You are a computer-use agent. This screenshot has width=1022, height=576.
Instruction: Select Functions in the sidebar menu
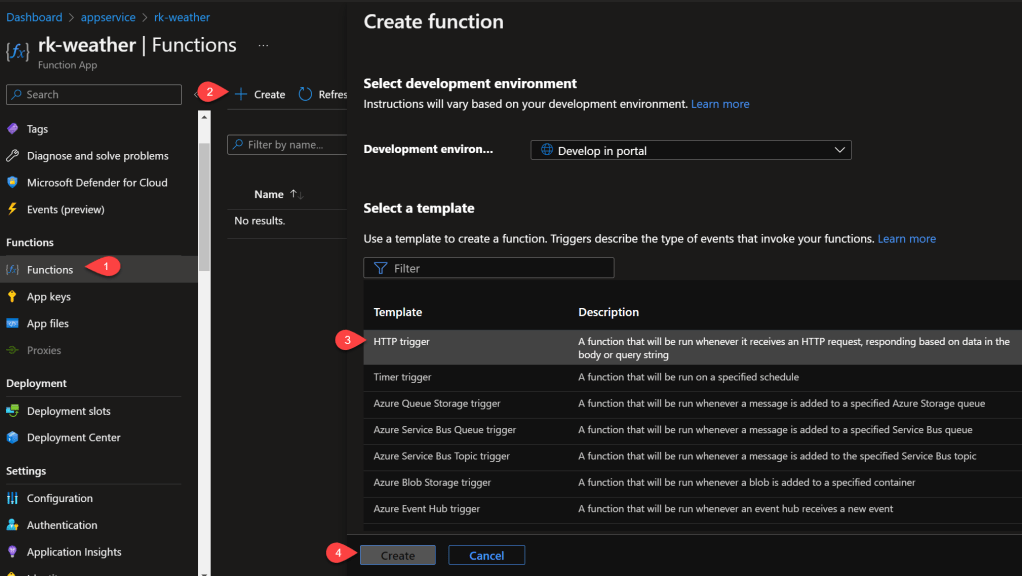tap(50, 270)
